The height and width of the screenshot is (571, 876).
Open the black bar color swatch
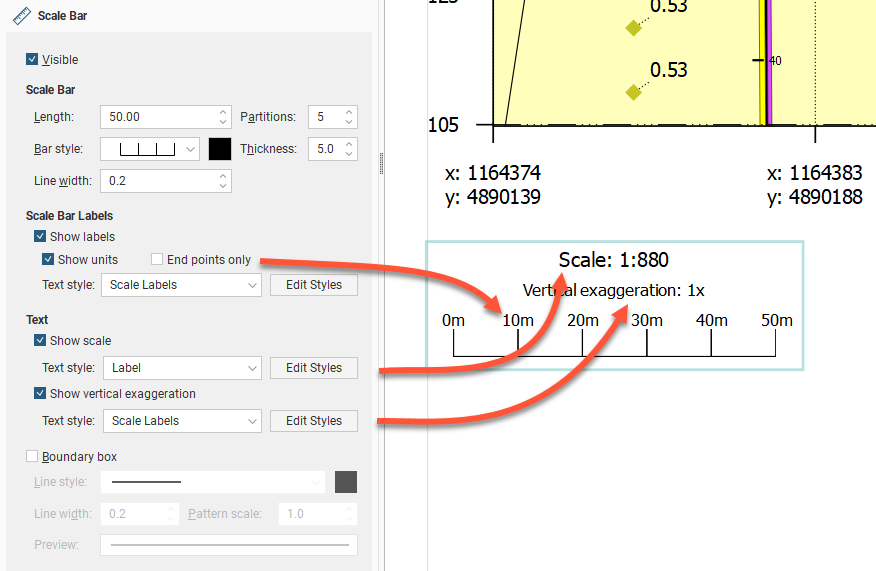click(x=220, y=149)
